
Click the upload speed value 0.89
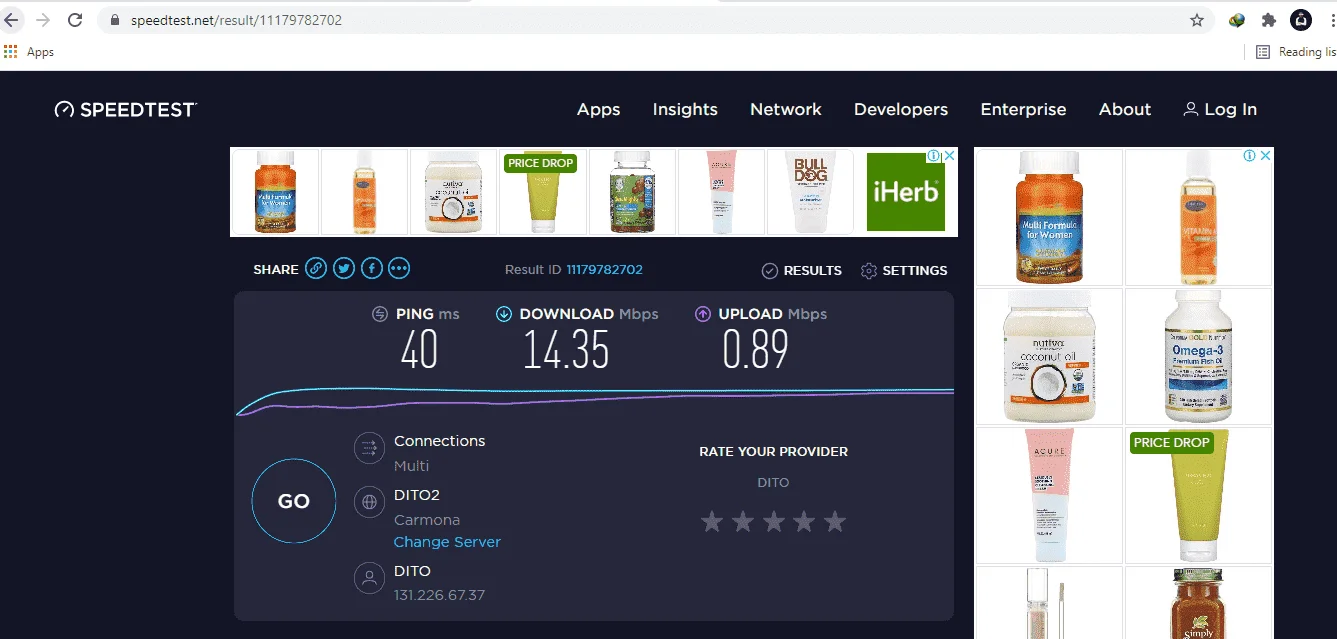755,350
